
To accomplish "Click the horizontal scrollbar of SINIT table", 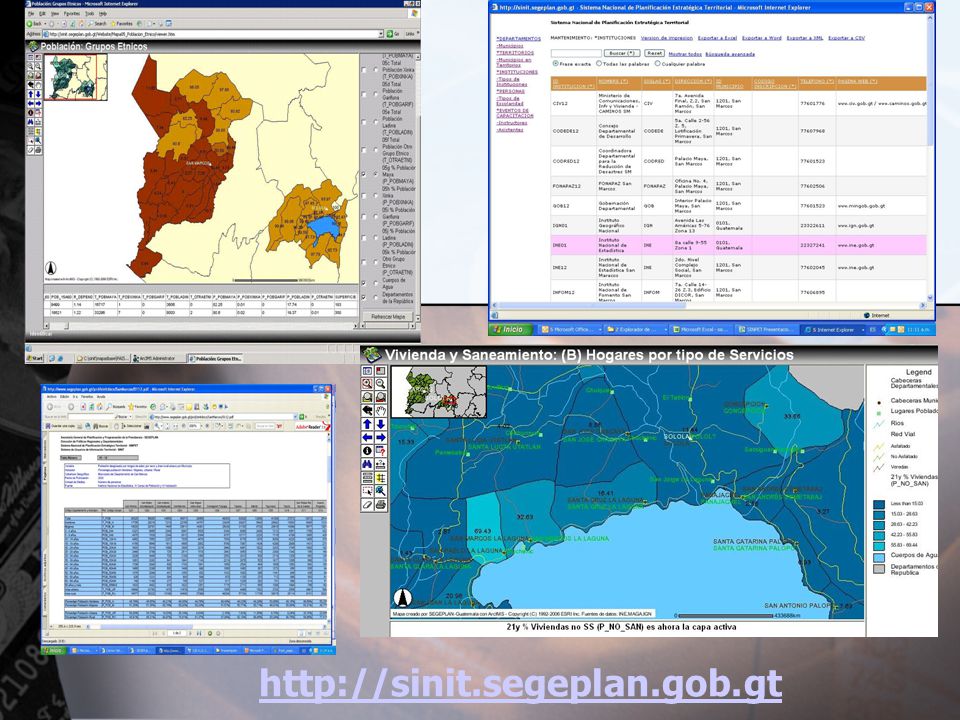I will point(709,306).
